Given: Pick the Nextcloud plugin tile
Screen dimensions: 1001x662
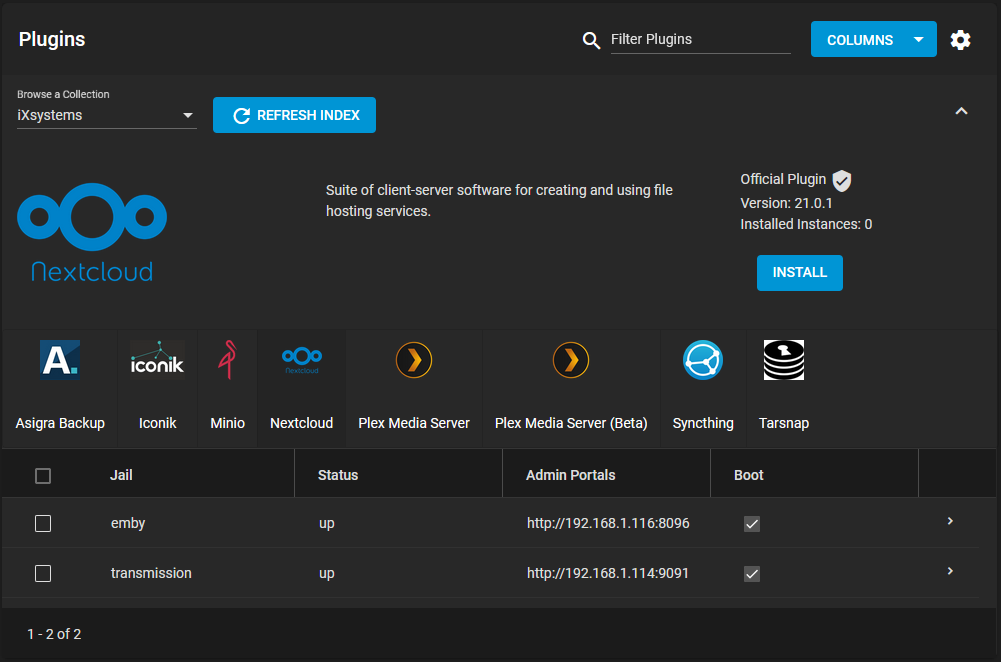Looking at the screenshot, I should point(301,388).
